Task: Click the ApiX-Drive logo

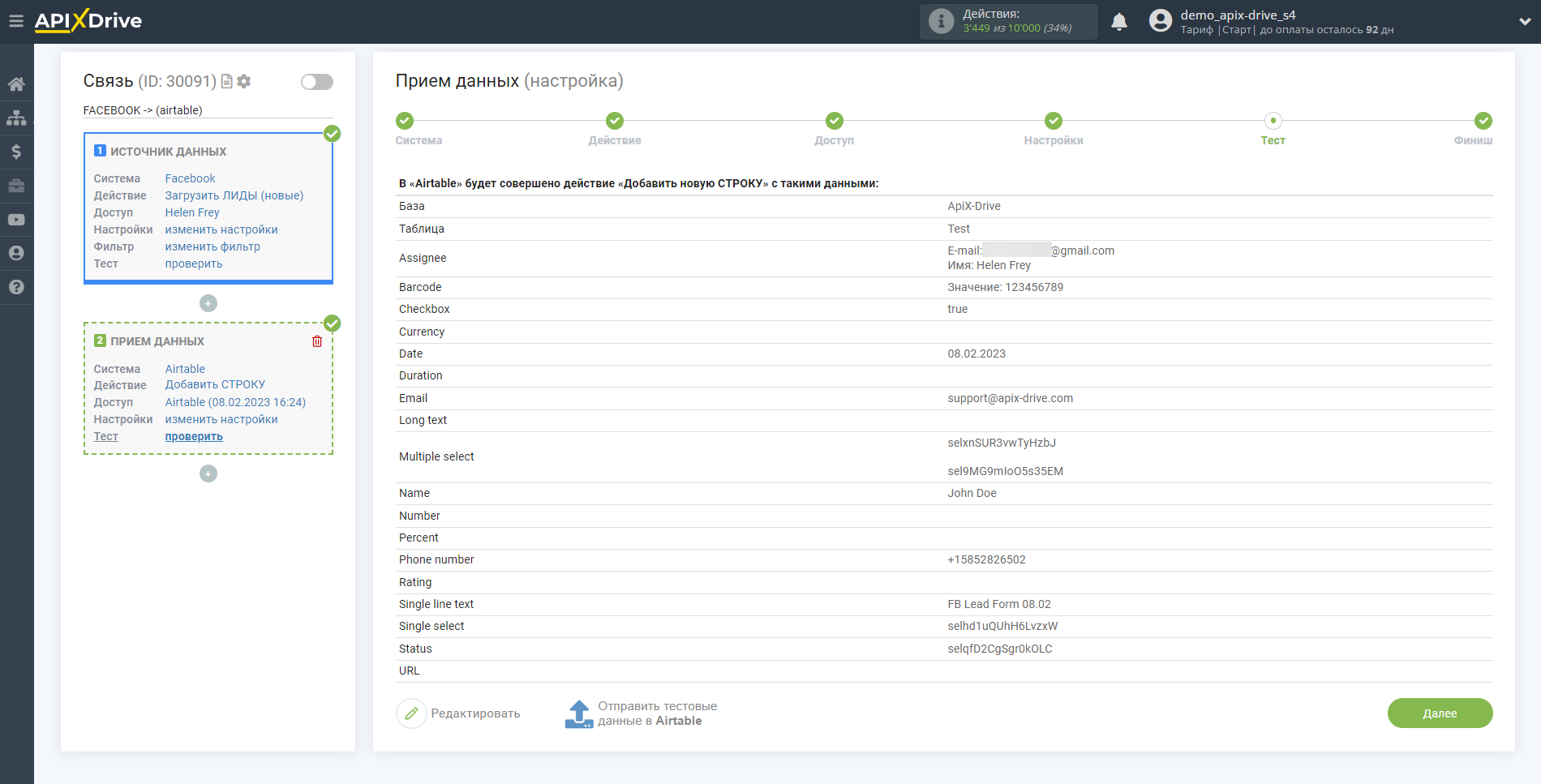Action: point(88,21)
